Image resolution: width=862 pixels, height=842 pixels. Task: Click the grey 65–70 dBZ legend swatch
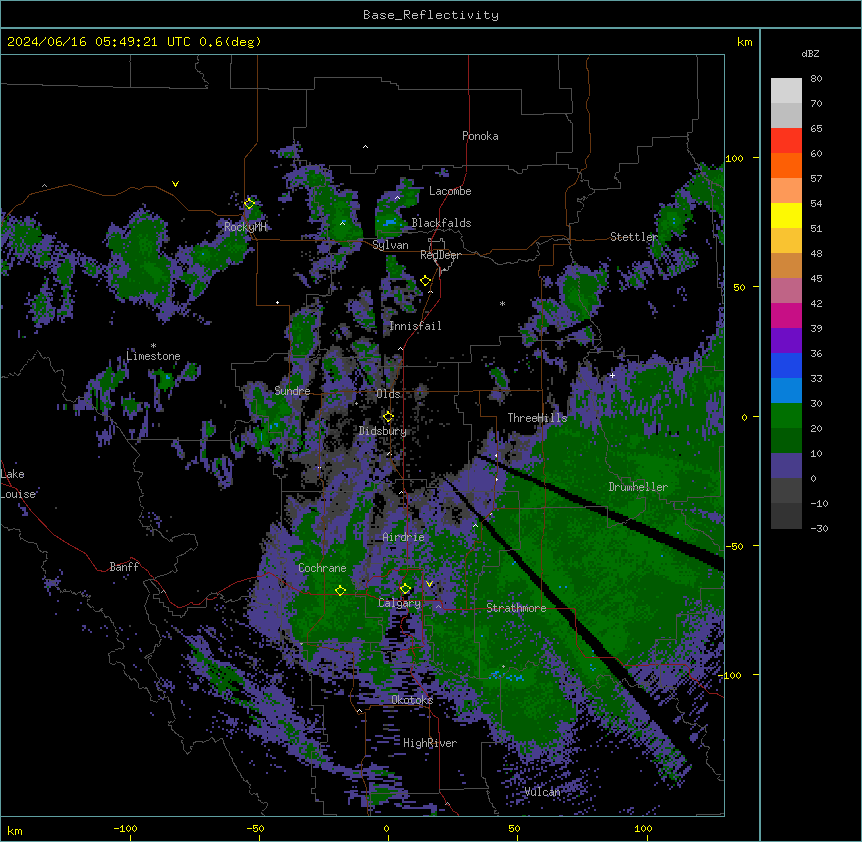(786, 115)
